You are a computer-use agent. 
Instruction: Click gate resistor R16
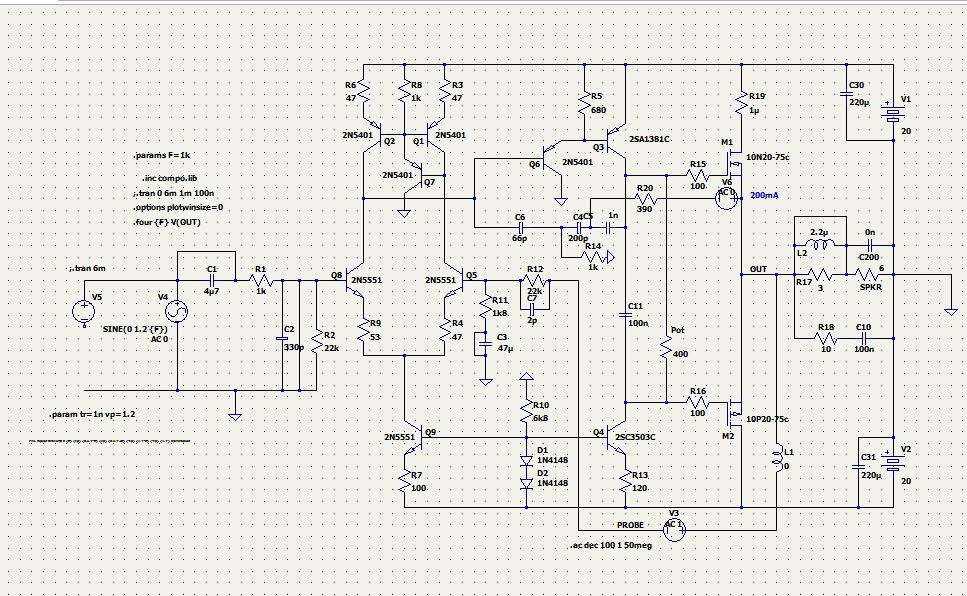[698, 402]
